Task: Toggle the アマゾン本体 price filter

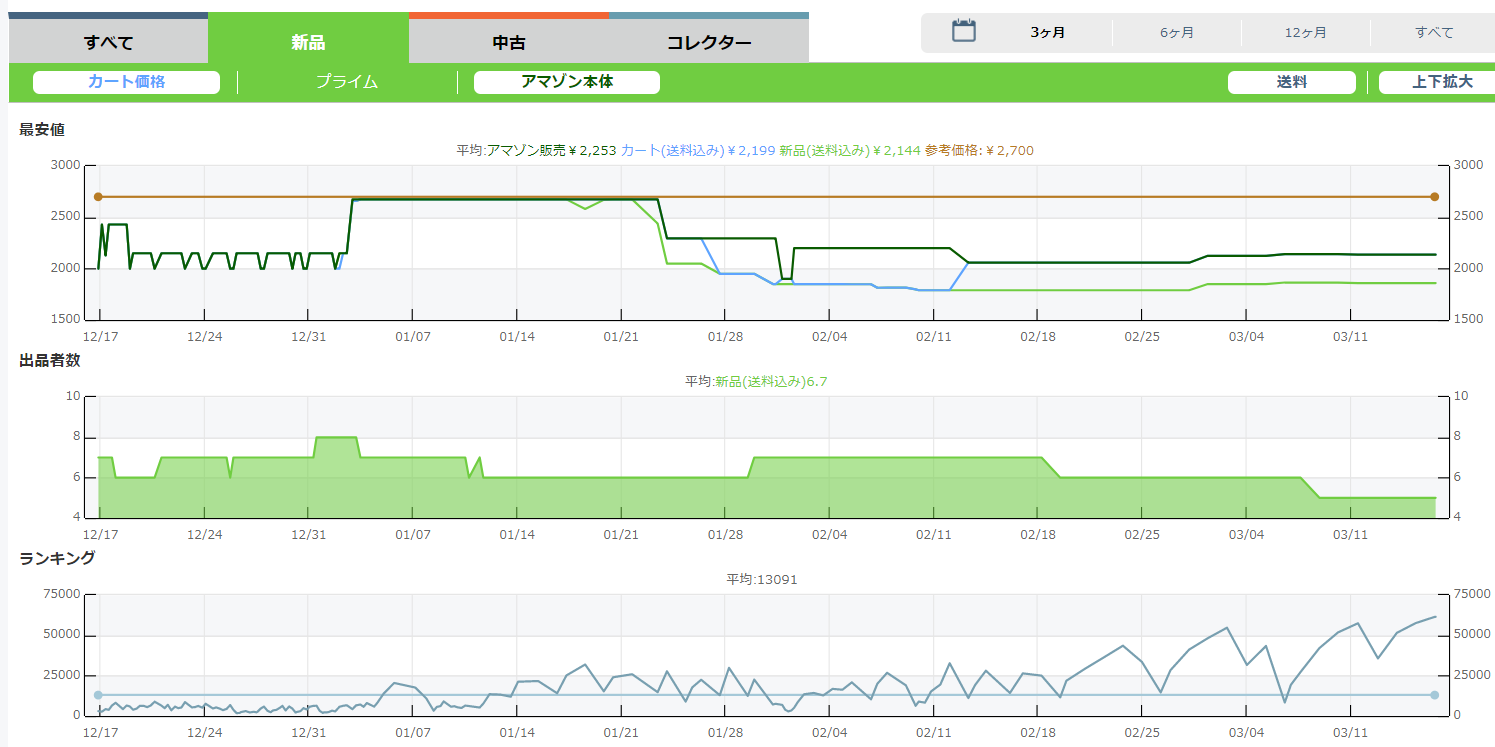Action: point(567,82)
